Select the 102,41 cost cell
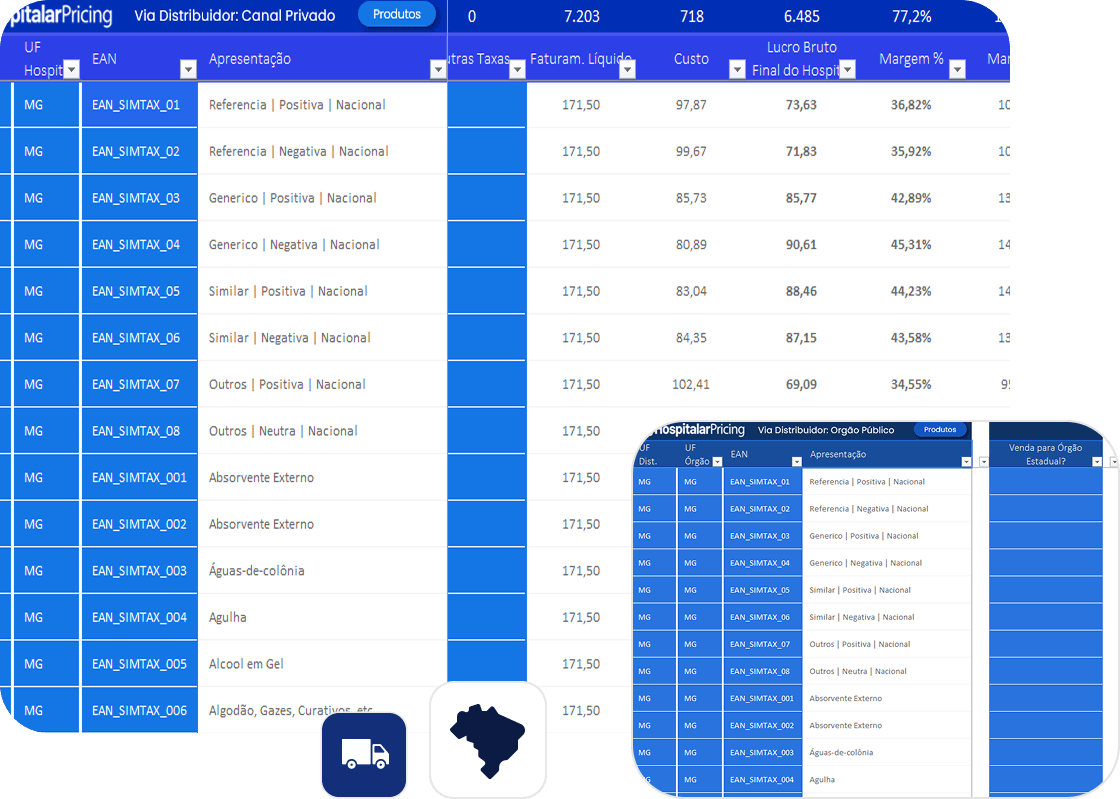 tap(690, 384)
